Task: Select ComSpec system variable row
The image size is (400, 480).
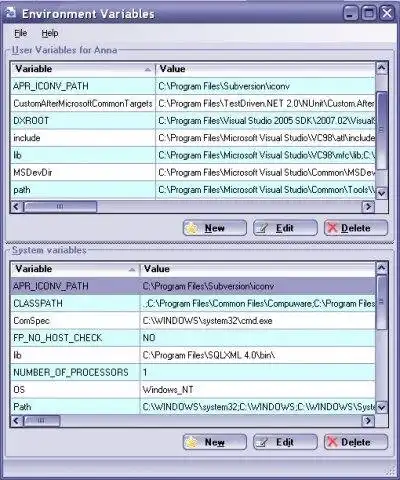Action: click(193, 321)
